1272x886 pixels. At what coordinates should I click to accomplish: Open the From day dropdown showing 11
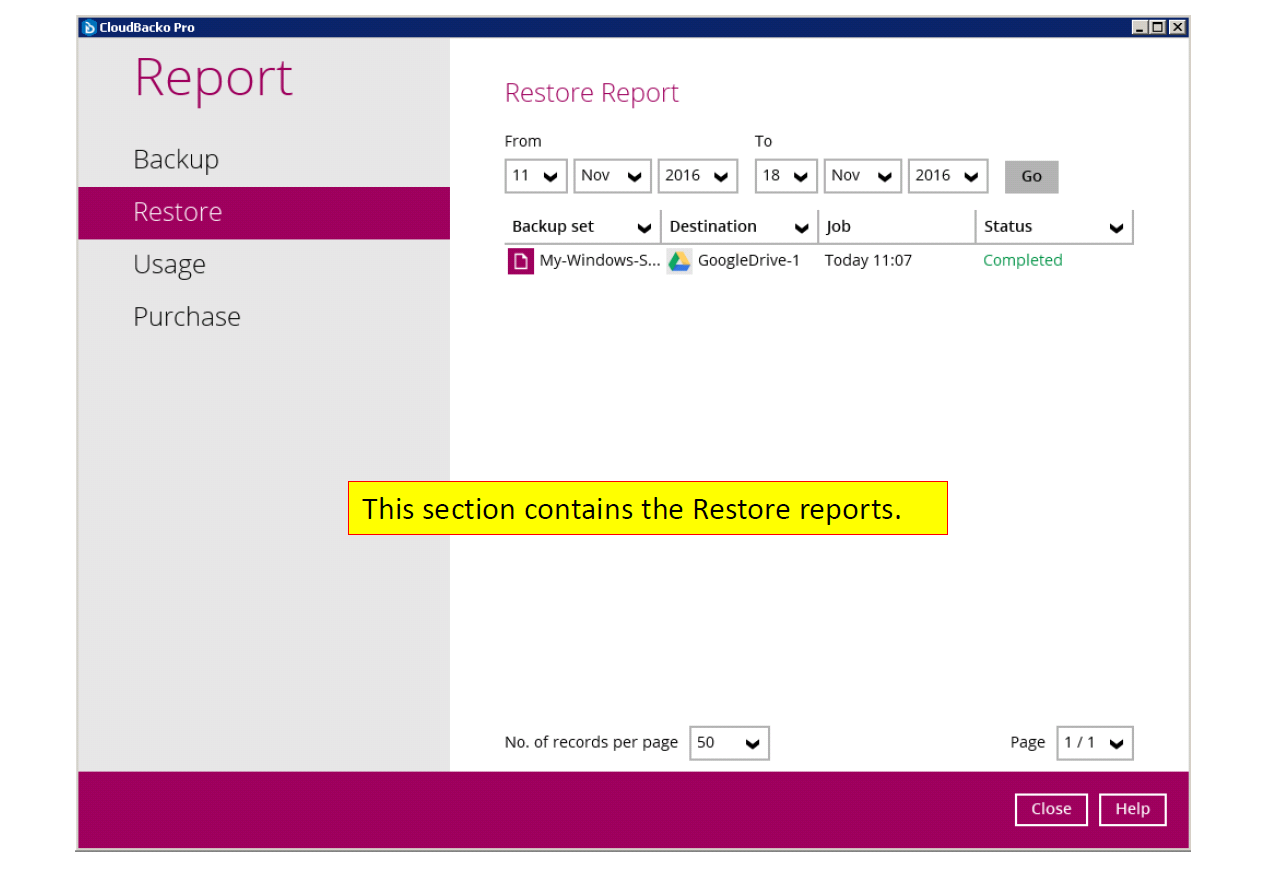coord(536,176)
